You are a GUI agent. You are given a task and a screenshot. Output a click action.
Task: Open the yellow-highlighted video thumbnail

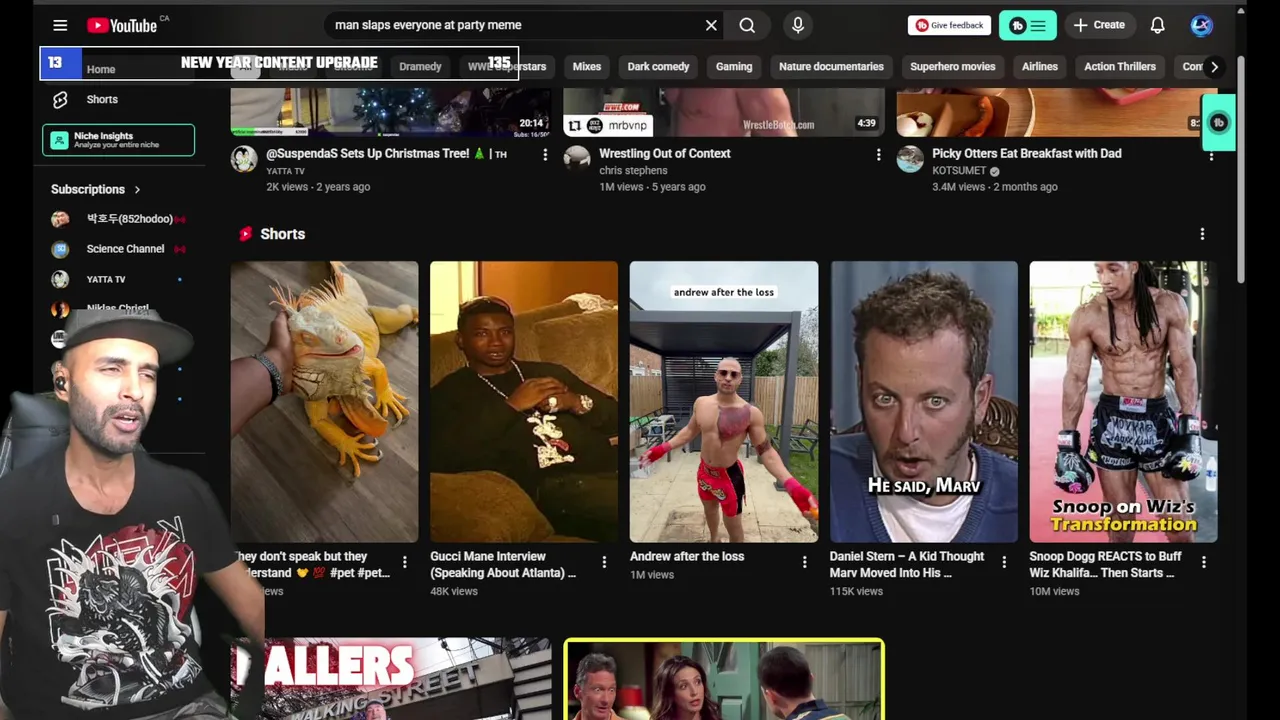point(724,680)
